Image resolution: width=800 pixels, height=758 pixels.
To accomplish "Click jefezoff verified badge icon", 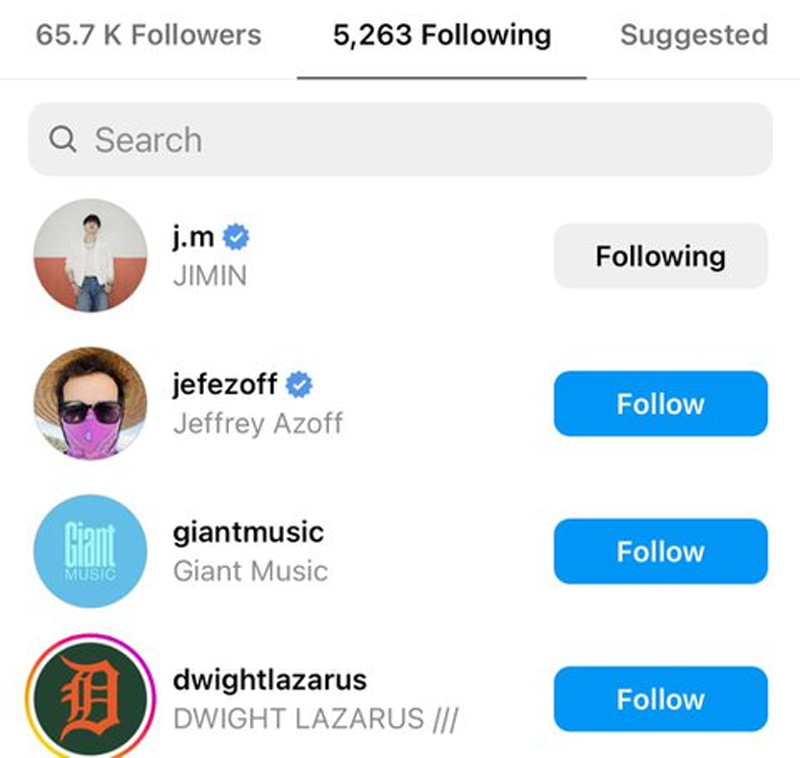I will pyautogui.click(x=300, y=385).
